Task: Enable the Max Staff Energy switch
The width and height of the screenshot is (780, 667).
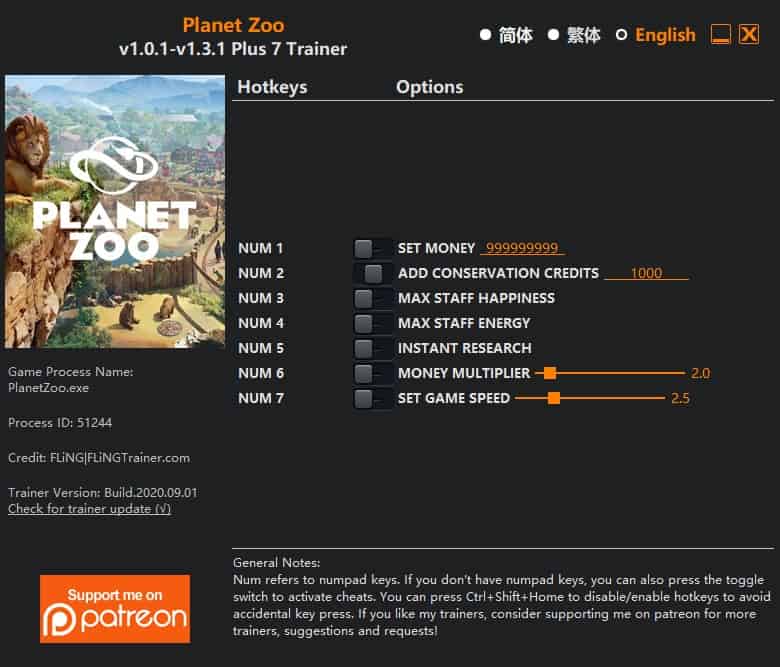Action: pyautogui.click(x=372, y=323)
